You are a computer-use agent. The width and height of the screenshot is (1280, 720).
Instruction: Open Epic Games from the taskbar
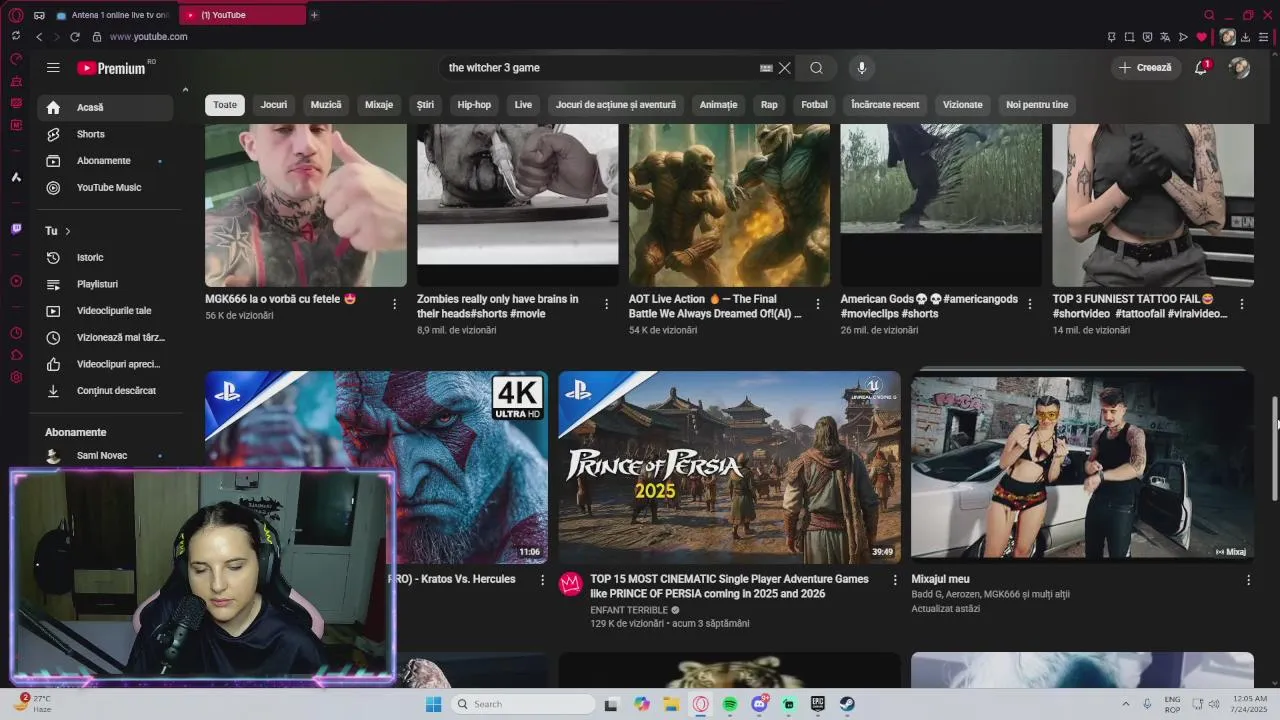point(817,704)
